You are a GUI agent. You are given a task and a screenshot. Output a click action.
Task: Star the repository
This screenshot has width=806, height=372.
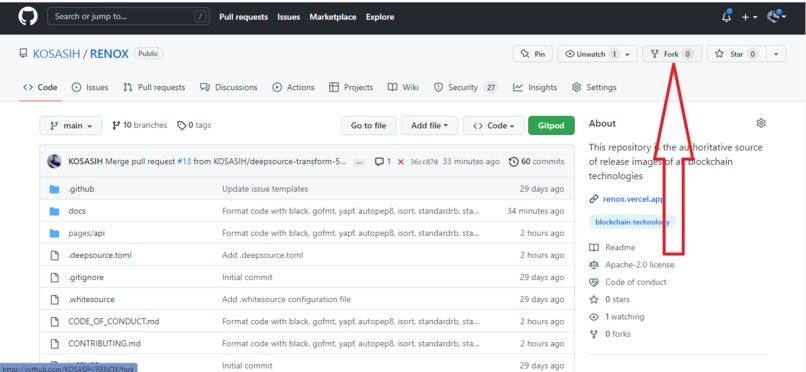coord(736,54)
